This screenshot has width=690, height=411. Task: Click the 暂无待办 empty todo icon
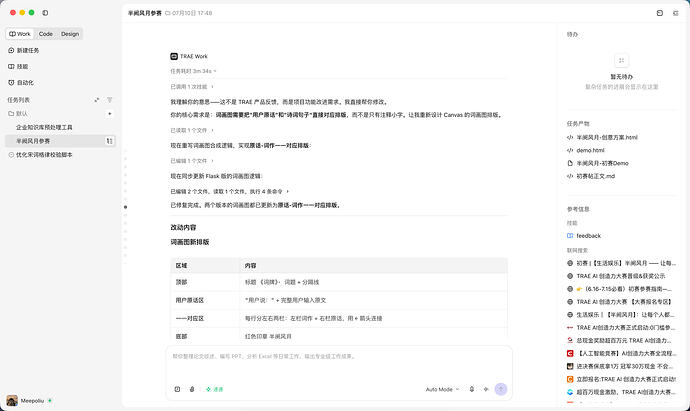(x=621, y=61)
